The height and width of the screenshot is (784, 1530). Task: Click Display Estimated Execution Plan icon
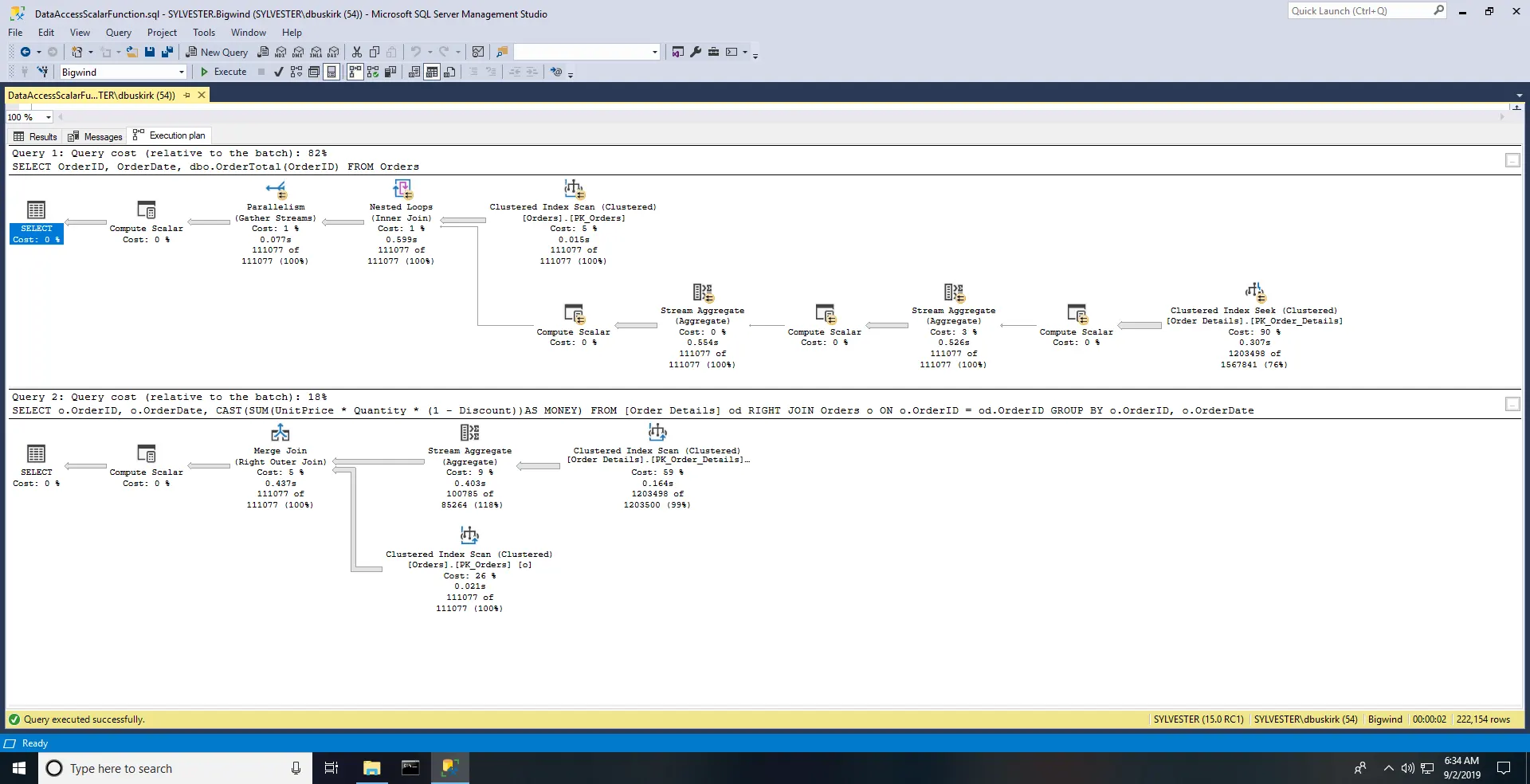pos(296,72)
